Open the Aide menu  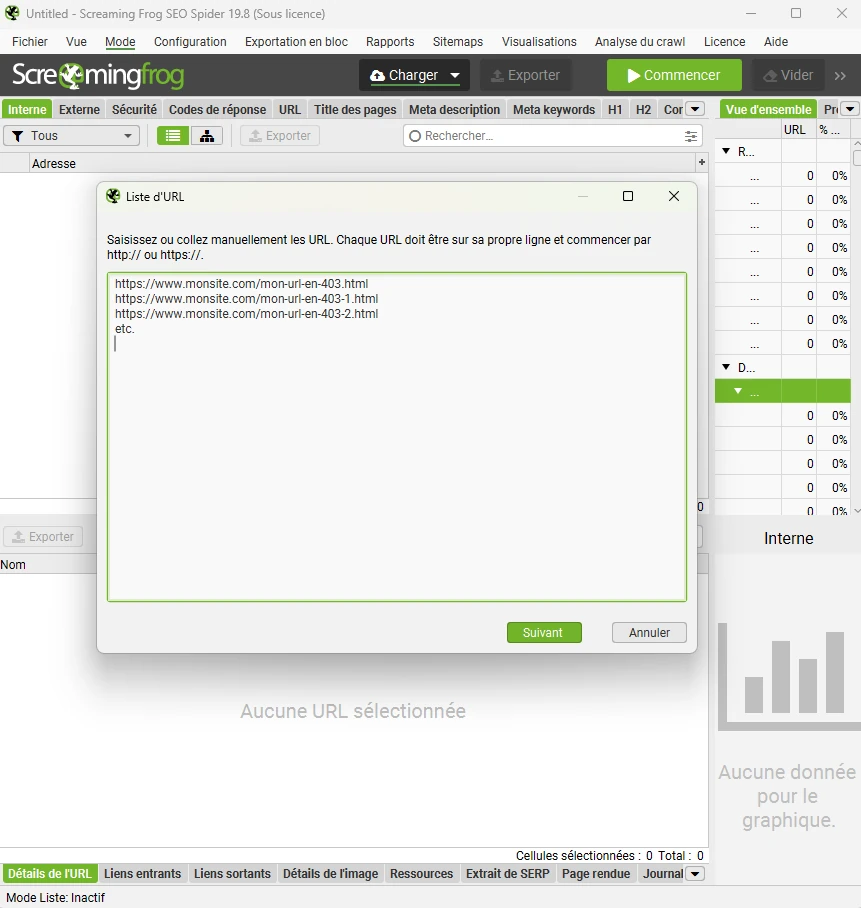pos(775,42)
